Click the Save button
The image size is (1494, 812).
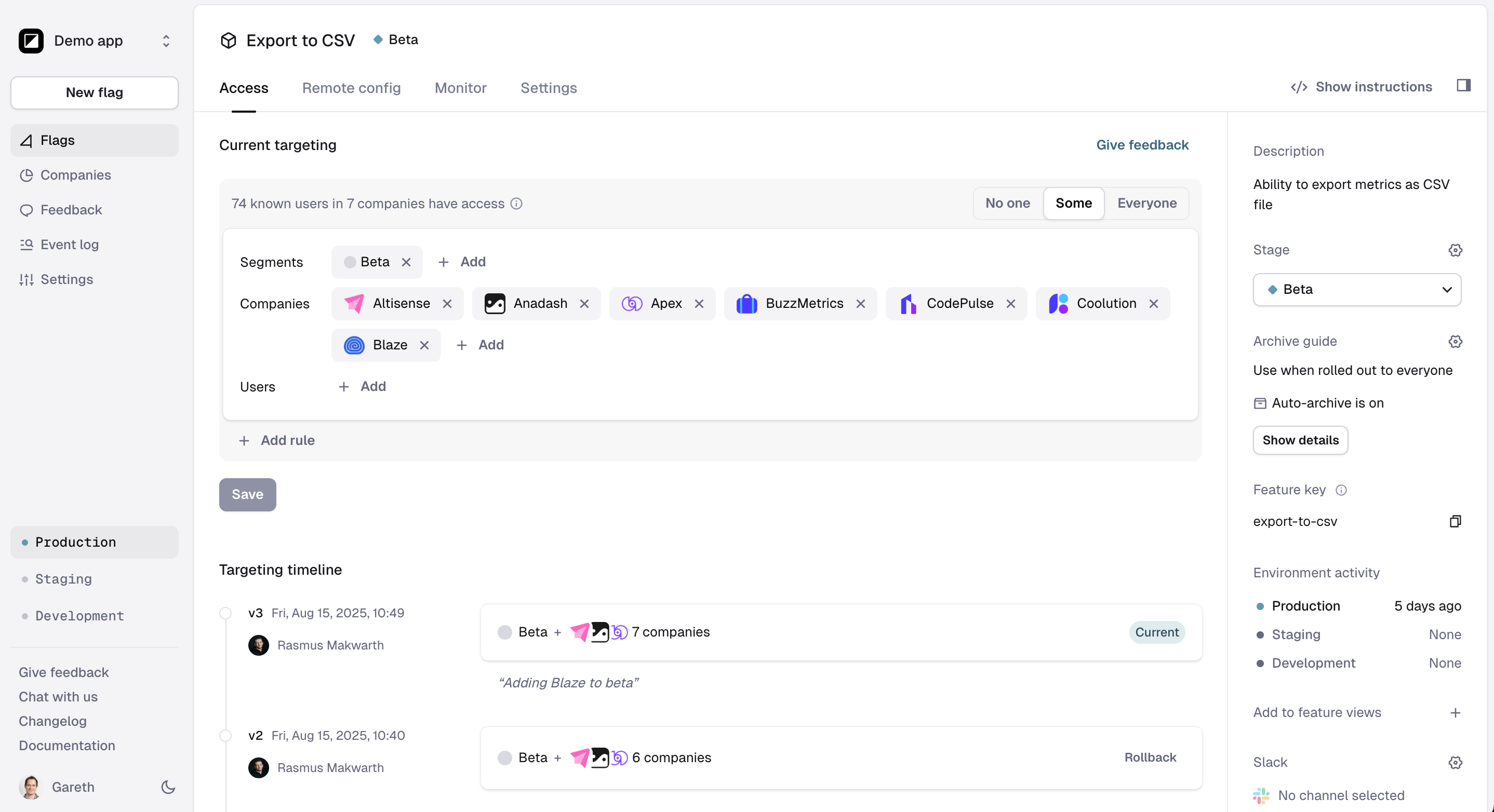pyautogui.click(x=247, y=494)
